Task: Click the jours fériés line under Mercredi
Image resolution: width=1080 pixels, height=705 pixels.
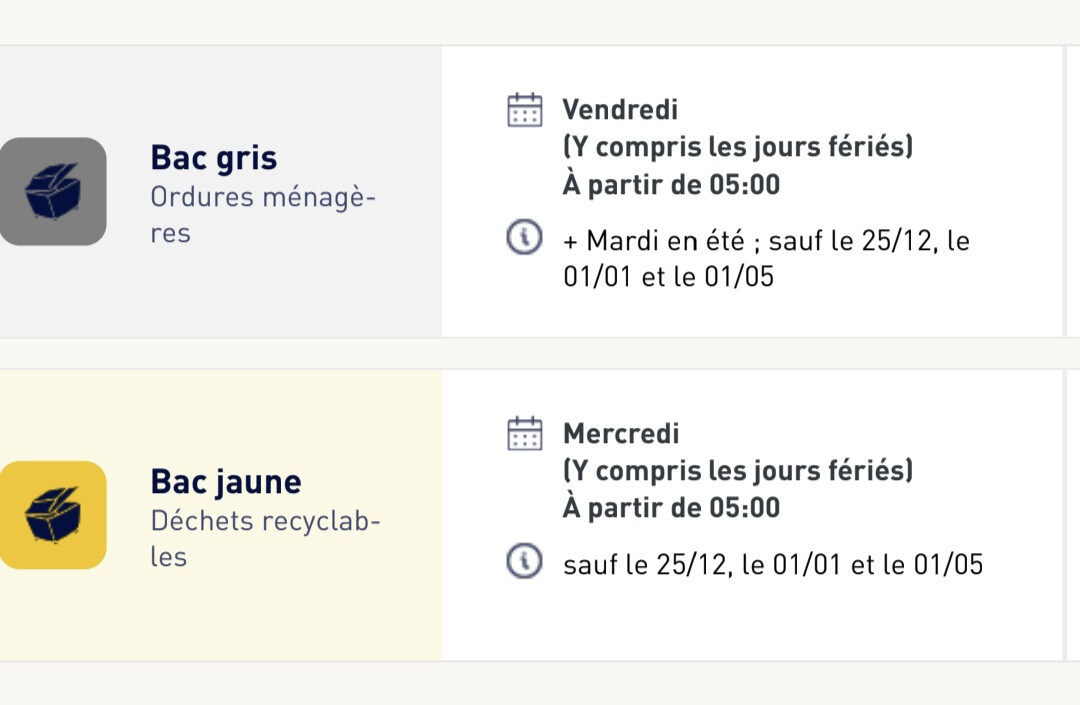Action: (738, 470)
